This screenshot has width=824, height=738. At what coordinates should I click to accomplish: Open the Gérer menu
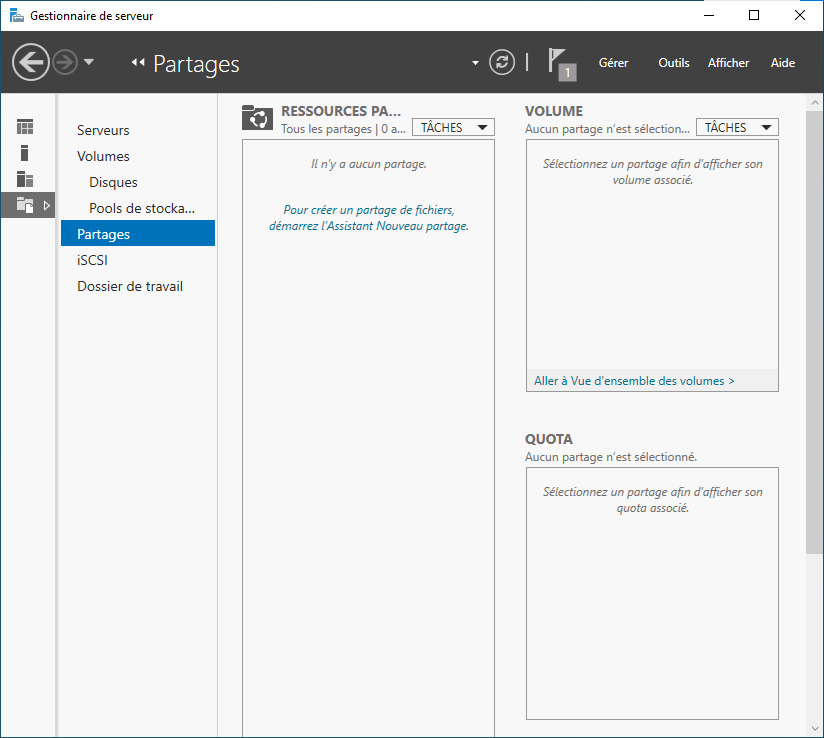[613, 63]
